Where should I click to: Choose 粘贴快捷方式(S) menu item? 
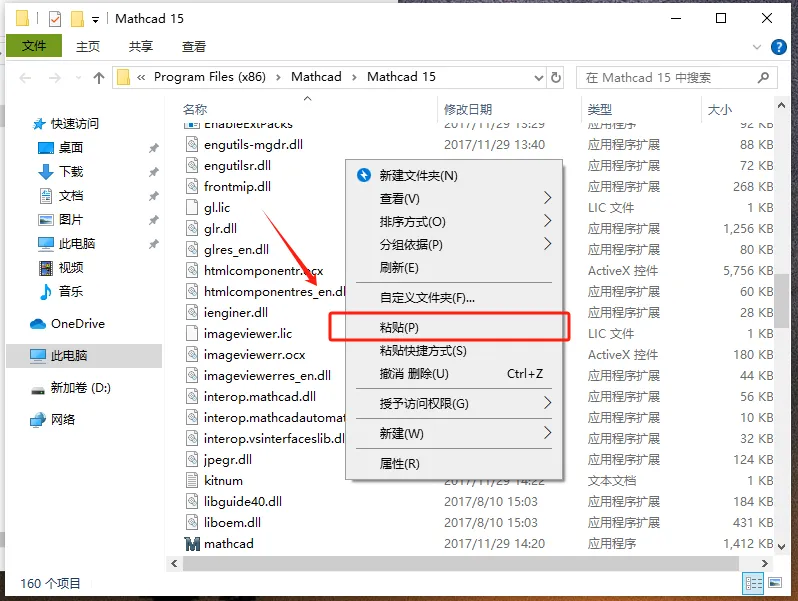(x=454, y=351)
